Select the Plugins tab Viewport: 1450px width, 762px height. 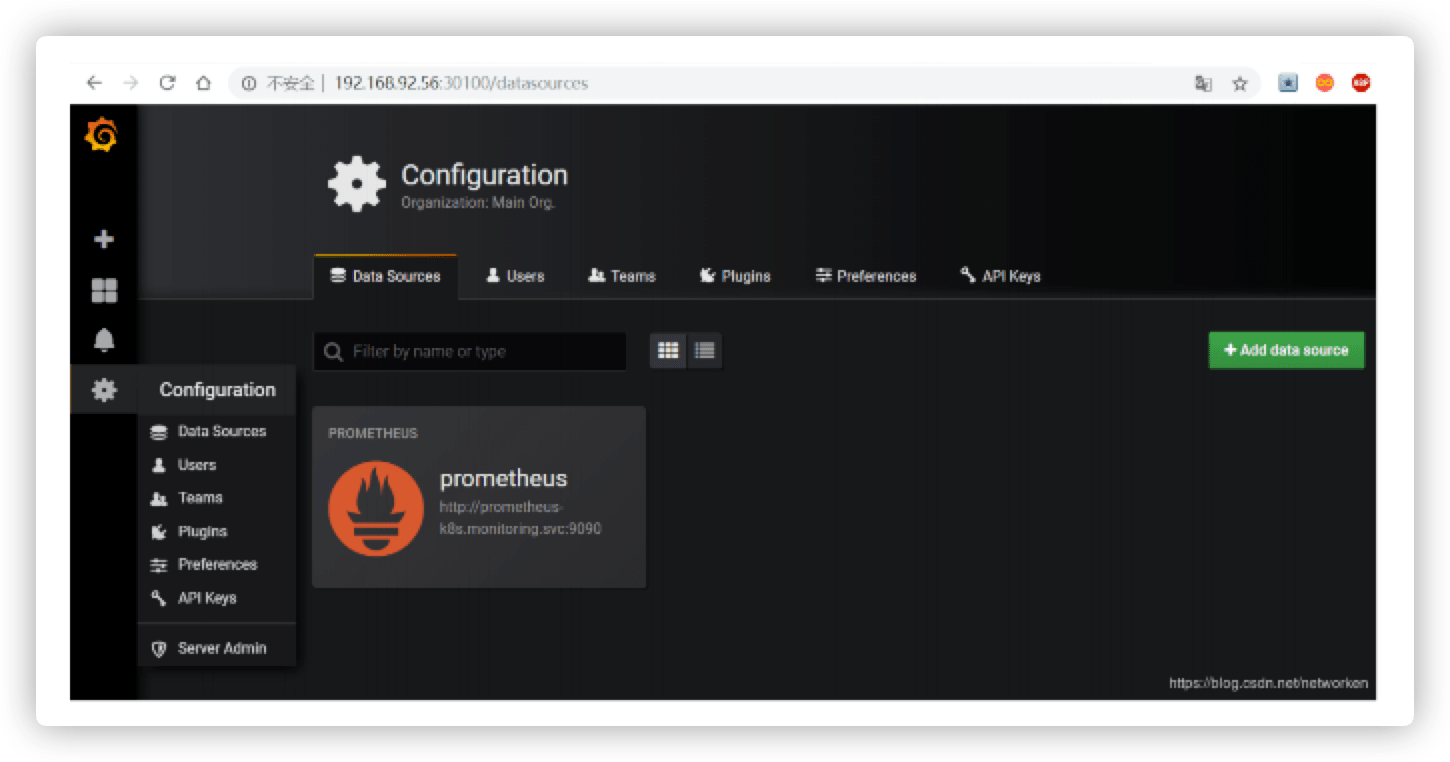click(735, 276)
